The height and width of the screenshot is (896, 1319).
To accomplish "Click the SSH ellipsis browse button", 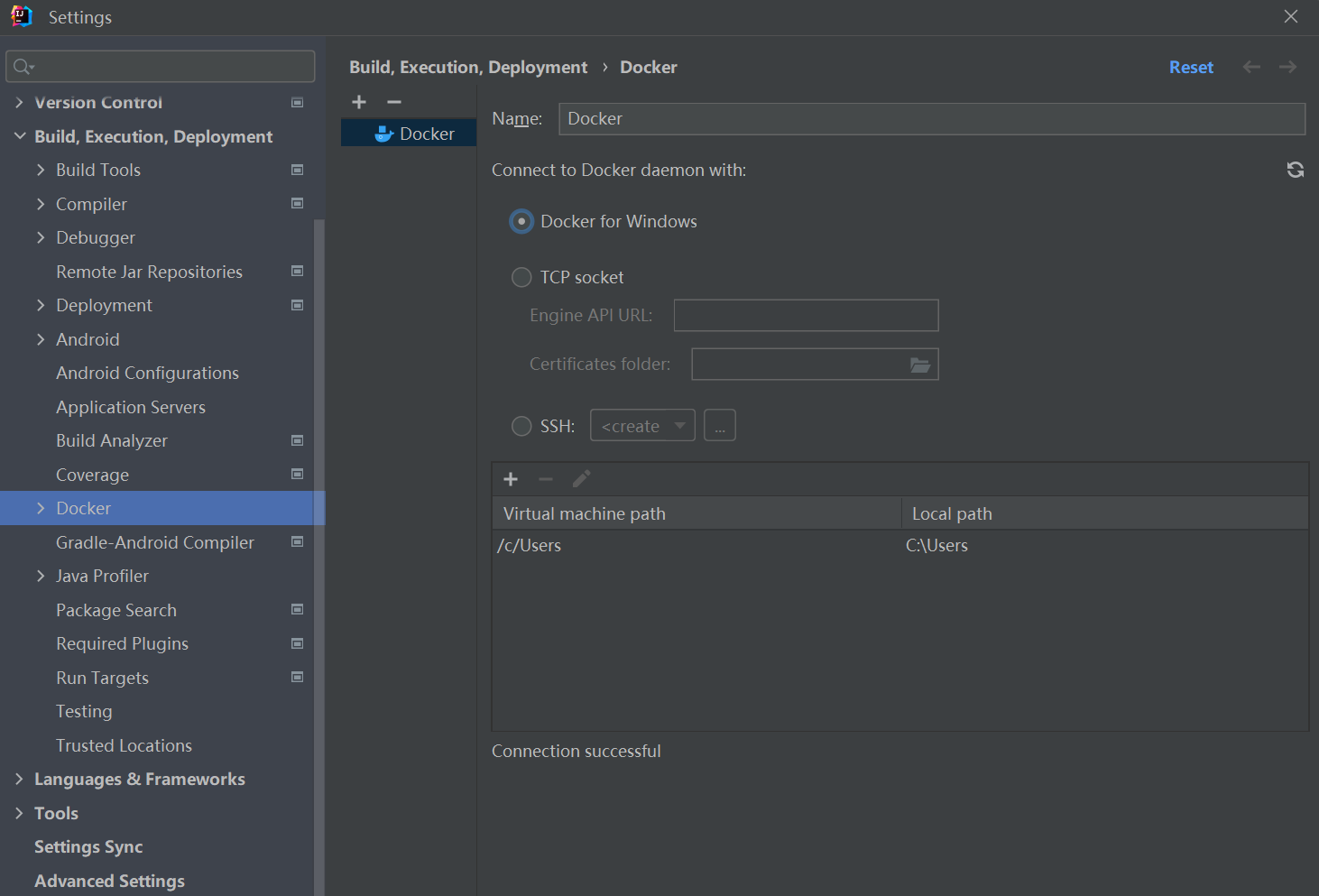I will point(719,425).
